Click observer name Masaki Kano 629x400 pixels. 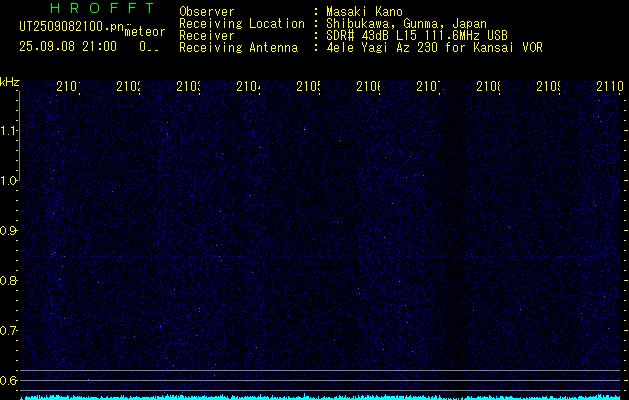click(364, 12)
